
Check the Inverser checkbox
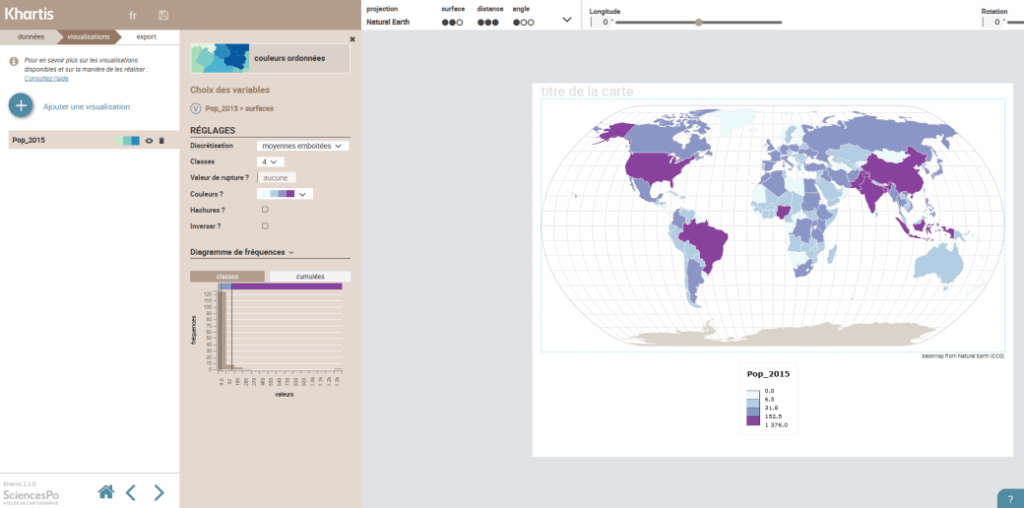pos(265,226)
